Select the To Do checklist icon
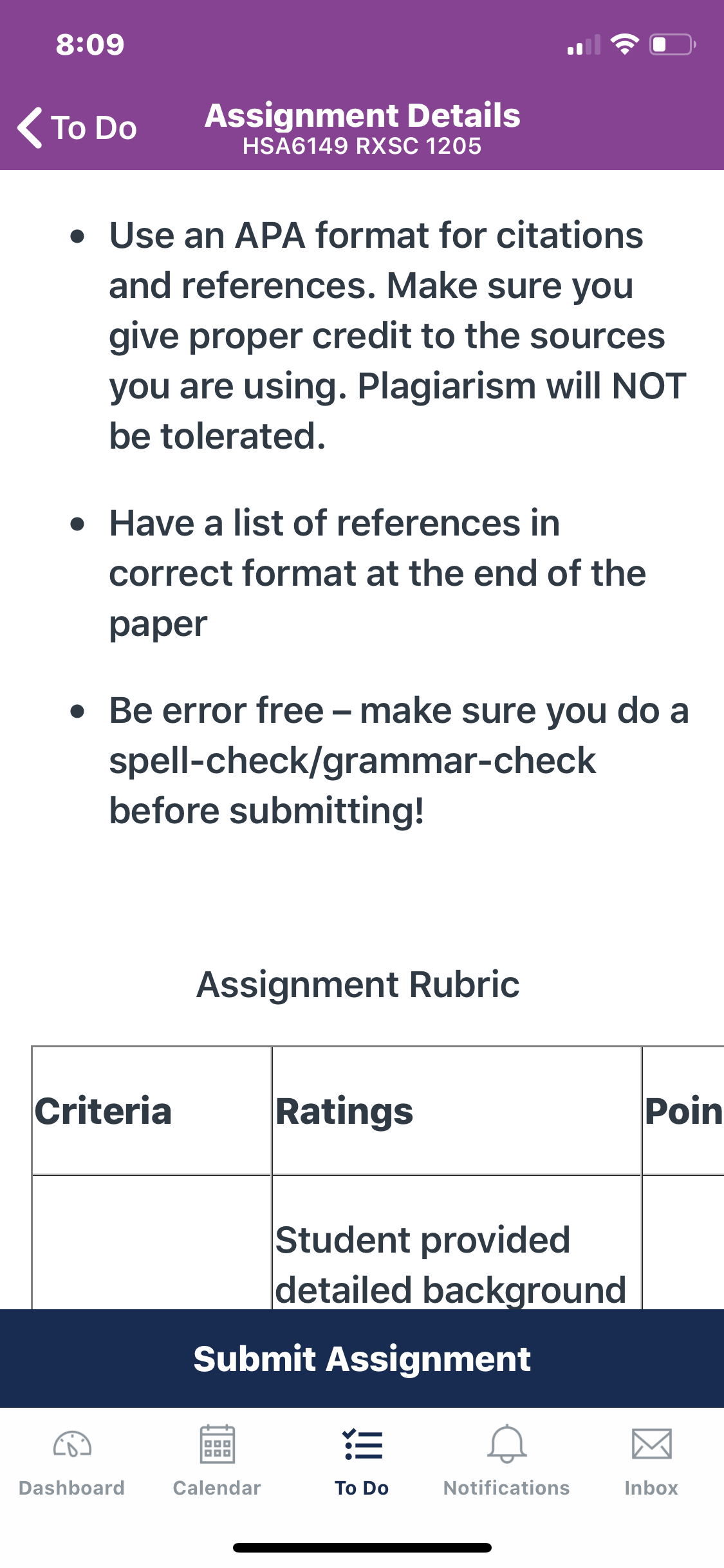 pos(362,1444)
